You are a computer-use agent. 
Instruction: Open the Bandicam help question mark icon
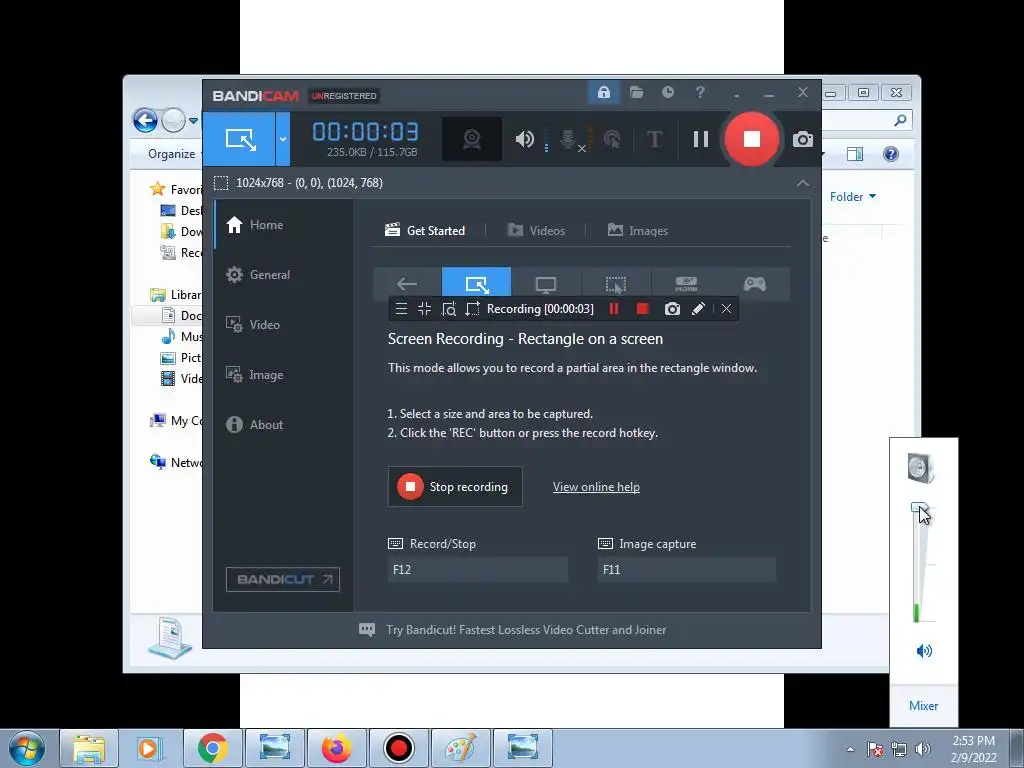pyautogui.click(x=700, y=92)
